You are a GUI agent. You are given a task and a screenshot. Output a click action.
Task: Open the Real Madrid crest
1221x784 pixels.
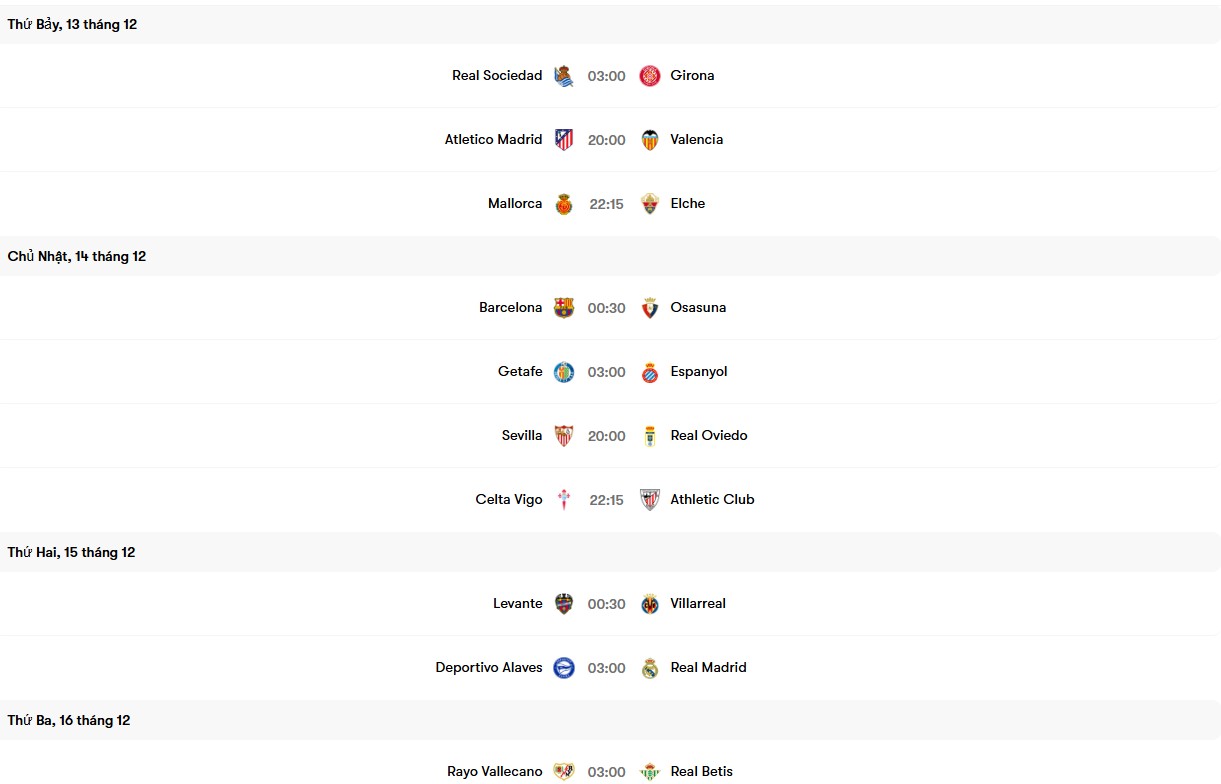[x=650, y=668]
